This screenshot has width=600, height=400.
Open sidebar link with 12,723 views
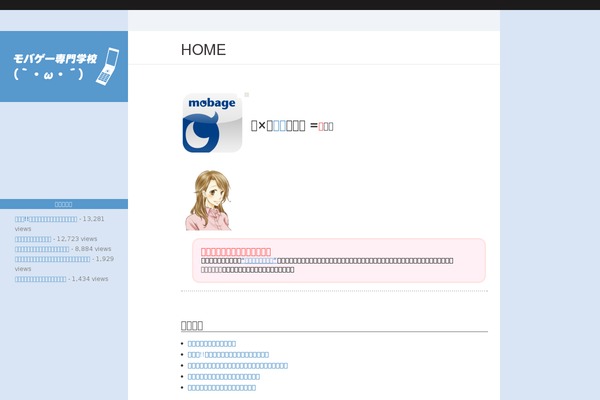point(33,239)
